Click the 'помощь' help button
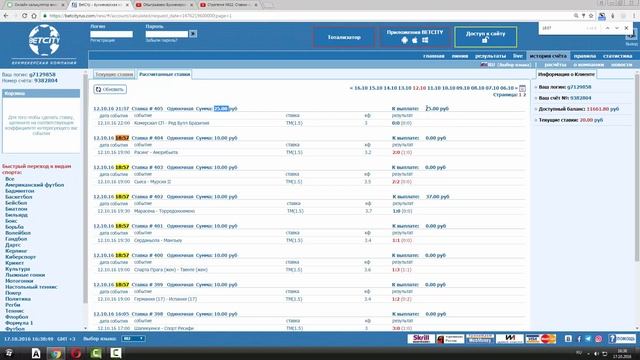This screenshot has width=640, height=360. [x=622, y=338]
